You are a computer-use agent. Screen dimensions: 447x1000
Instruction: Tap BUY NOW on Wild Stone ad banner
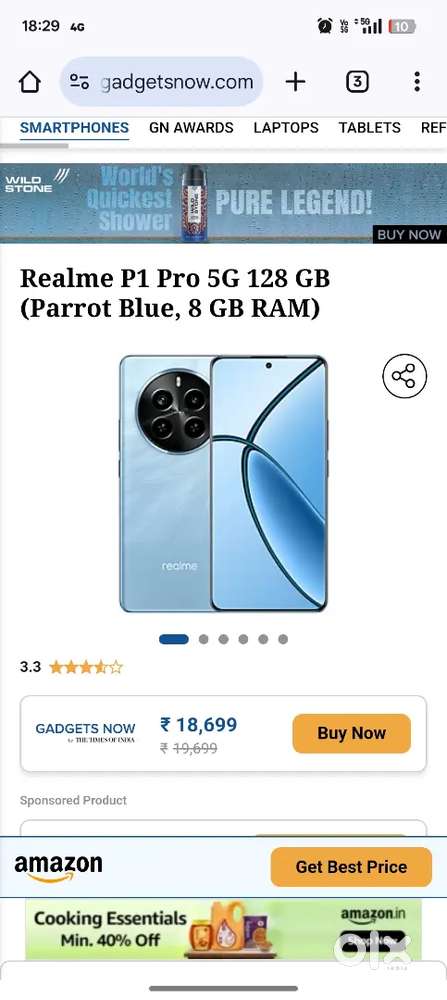[x=409, y=235]
